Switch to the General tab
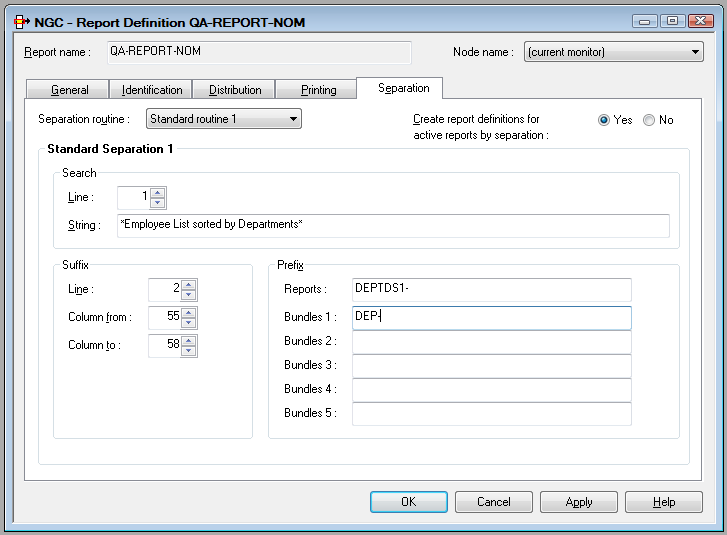727x535 pixels. 70,90
